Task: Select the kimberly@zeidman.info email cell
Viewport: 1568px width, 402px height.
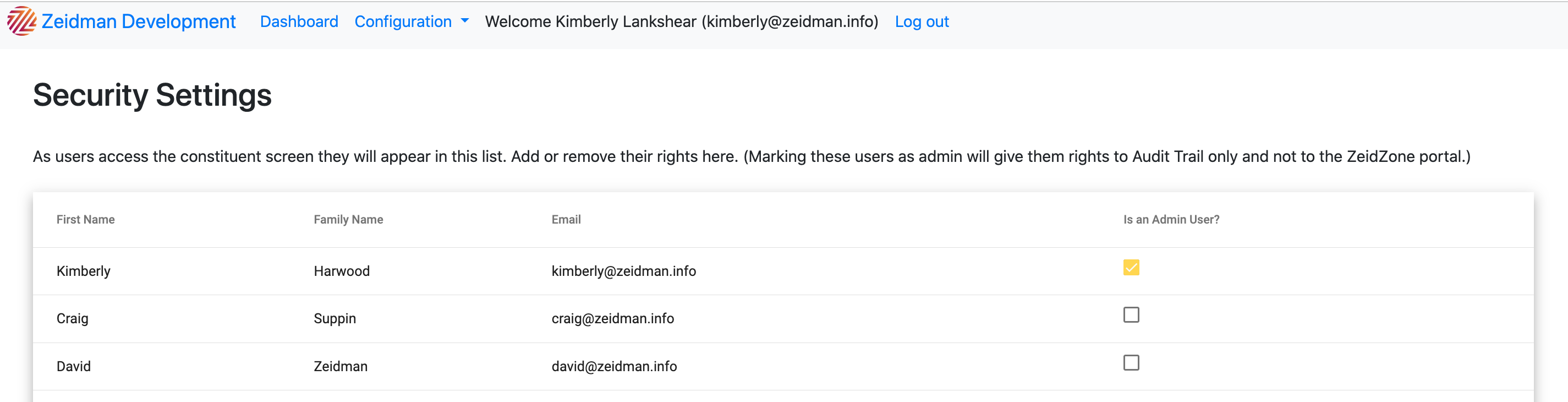Action: point(623,271)
